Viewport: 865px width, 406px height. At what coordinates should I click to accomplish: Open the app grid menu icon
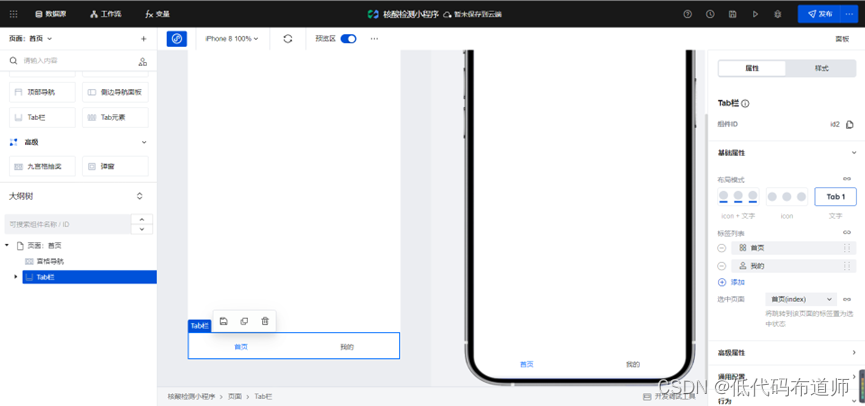pyautogui.click(x=14, y=14)
